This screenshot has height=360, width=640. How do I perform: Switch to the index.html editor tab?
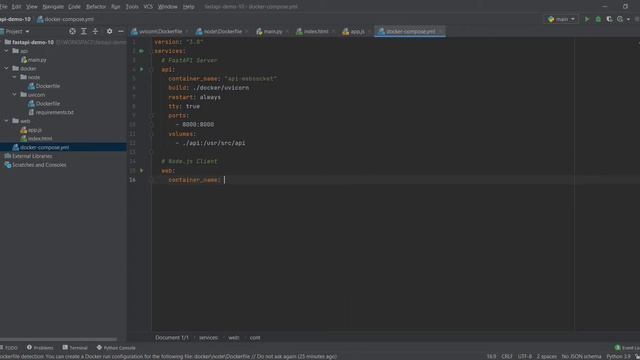[x=316, y=31]
